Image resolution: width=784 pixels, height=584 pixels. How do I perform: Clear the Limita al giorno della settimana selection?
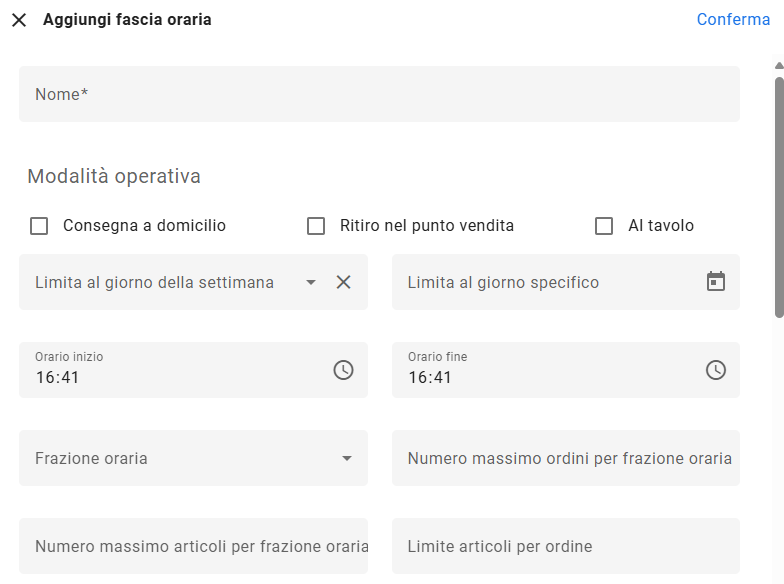(x=344, y=282)
